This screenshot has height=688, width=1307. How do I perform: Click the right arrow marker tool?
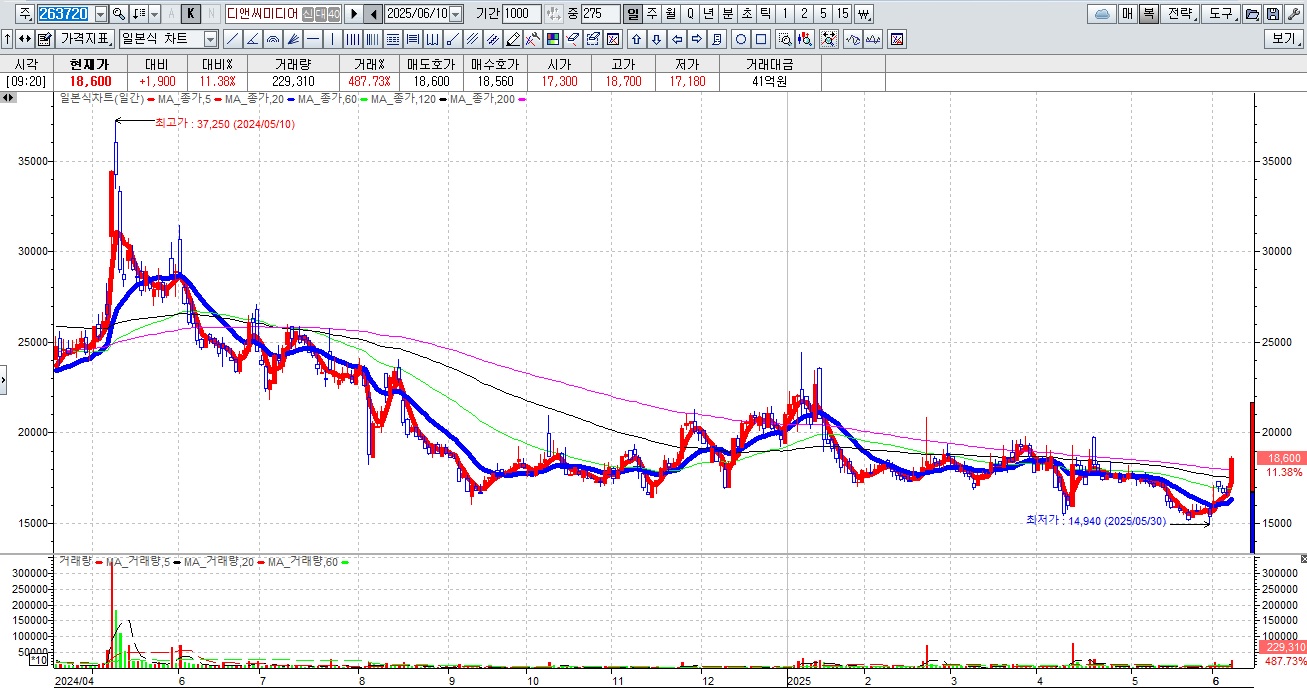696,39
